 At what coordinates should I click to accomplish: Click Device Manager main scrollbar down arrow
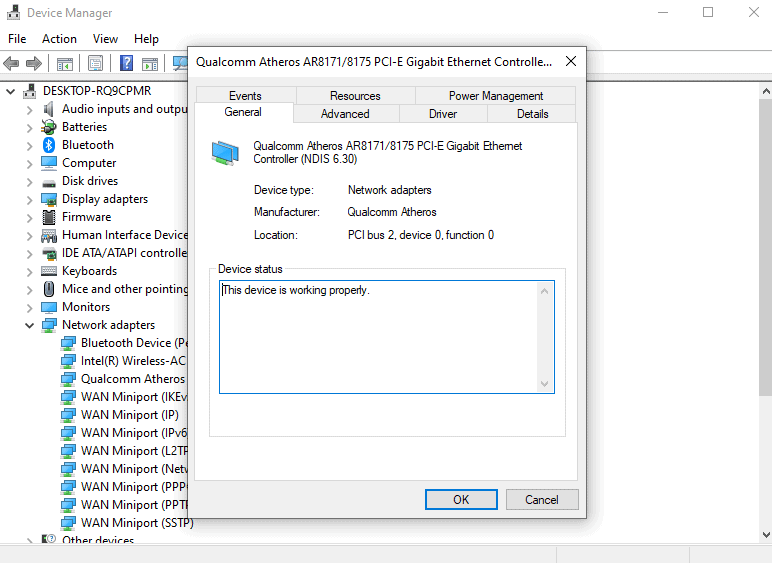(x=766, y=534)
